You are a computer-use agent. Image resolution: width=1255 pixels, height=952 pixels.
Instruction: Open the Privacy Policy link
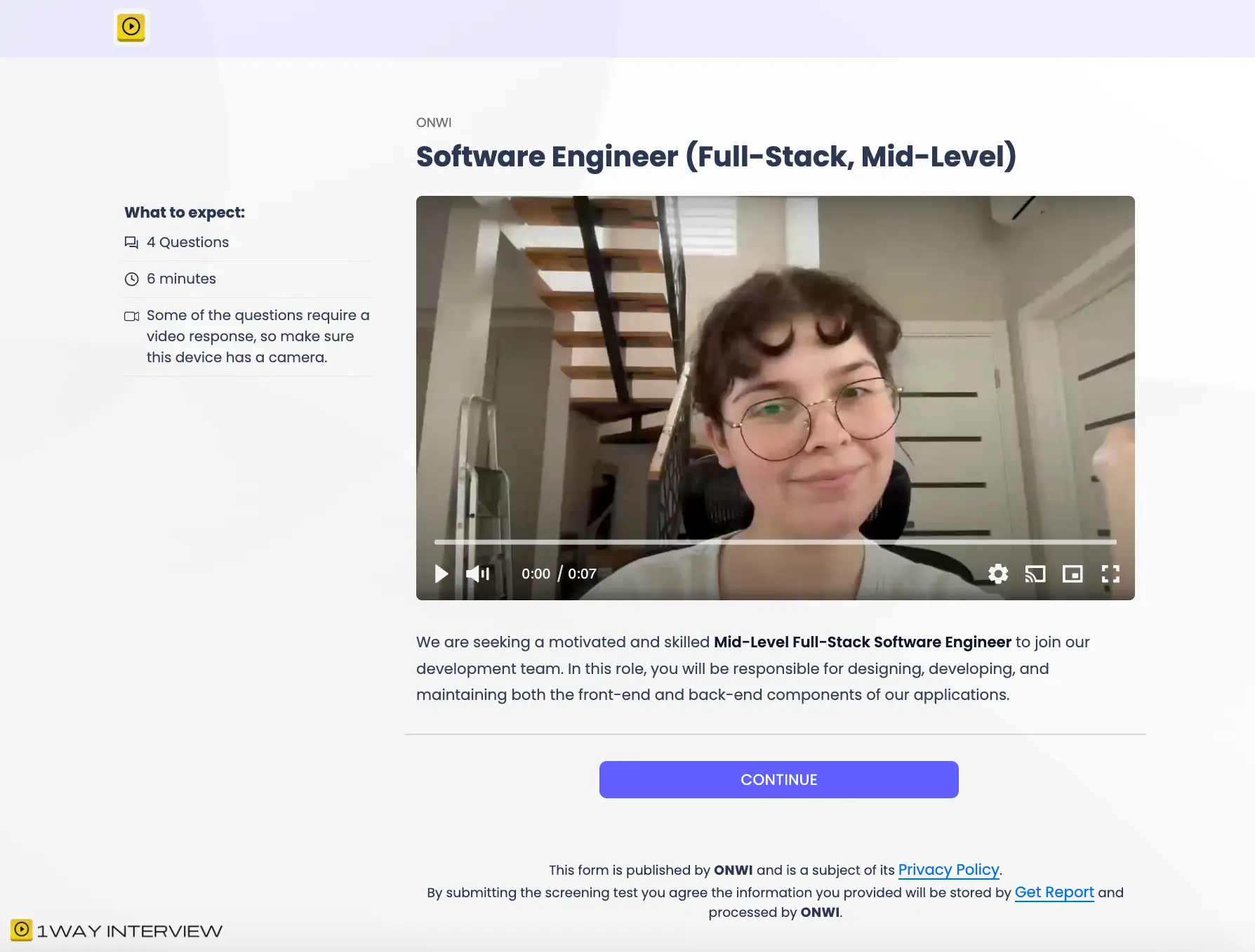pyautogui.click(x=949, y=870)
